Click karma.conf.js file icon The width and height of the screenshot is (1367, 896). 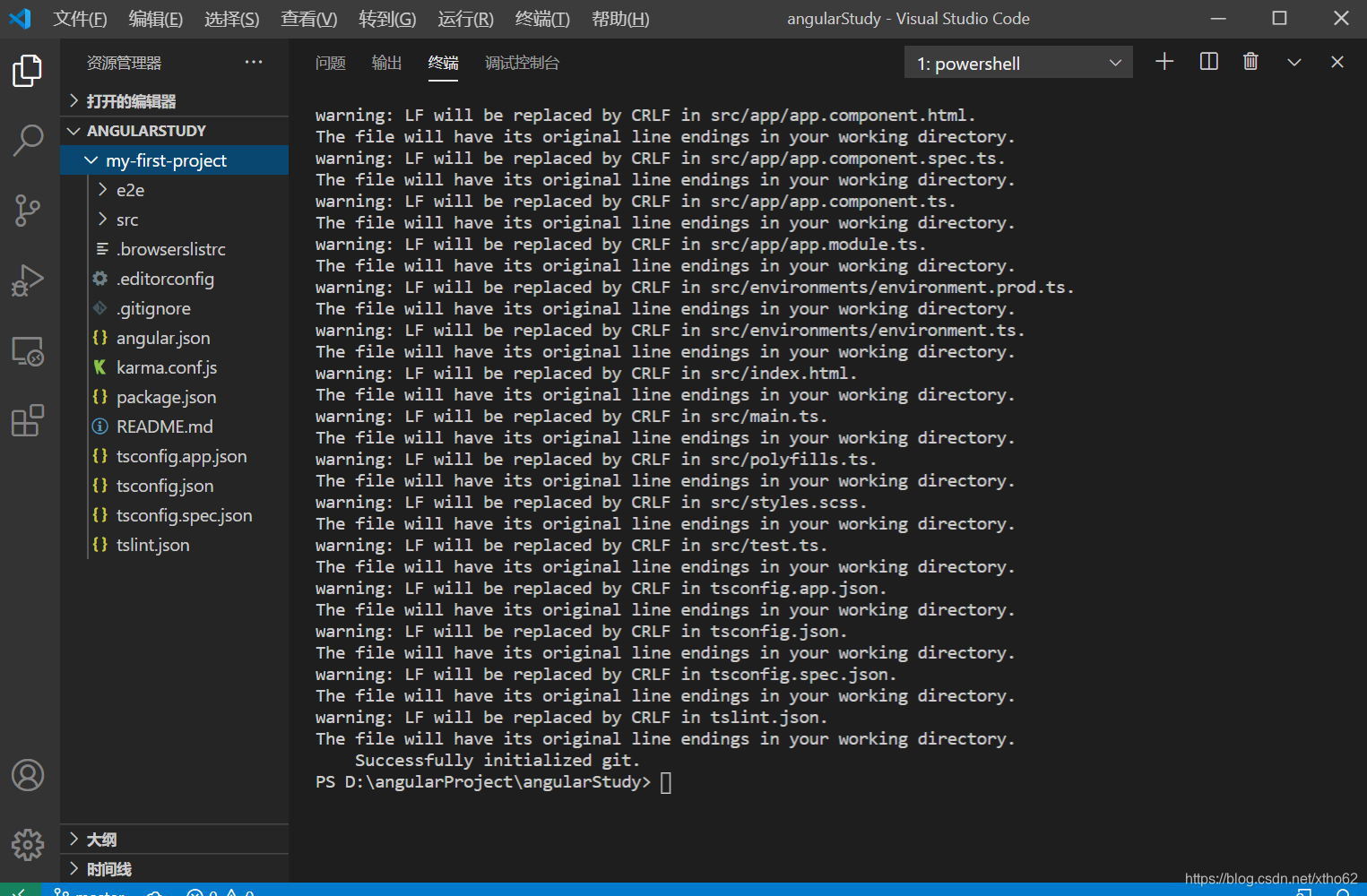click(100, 367)
